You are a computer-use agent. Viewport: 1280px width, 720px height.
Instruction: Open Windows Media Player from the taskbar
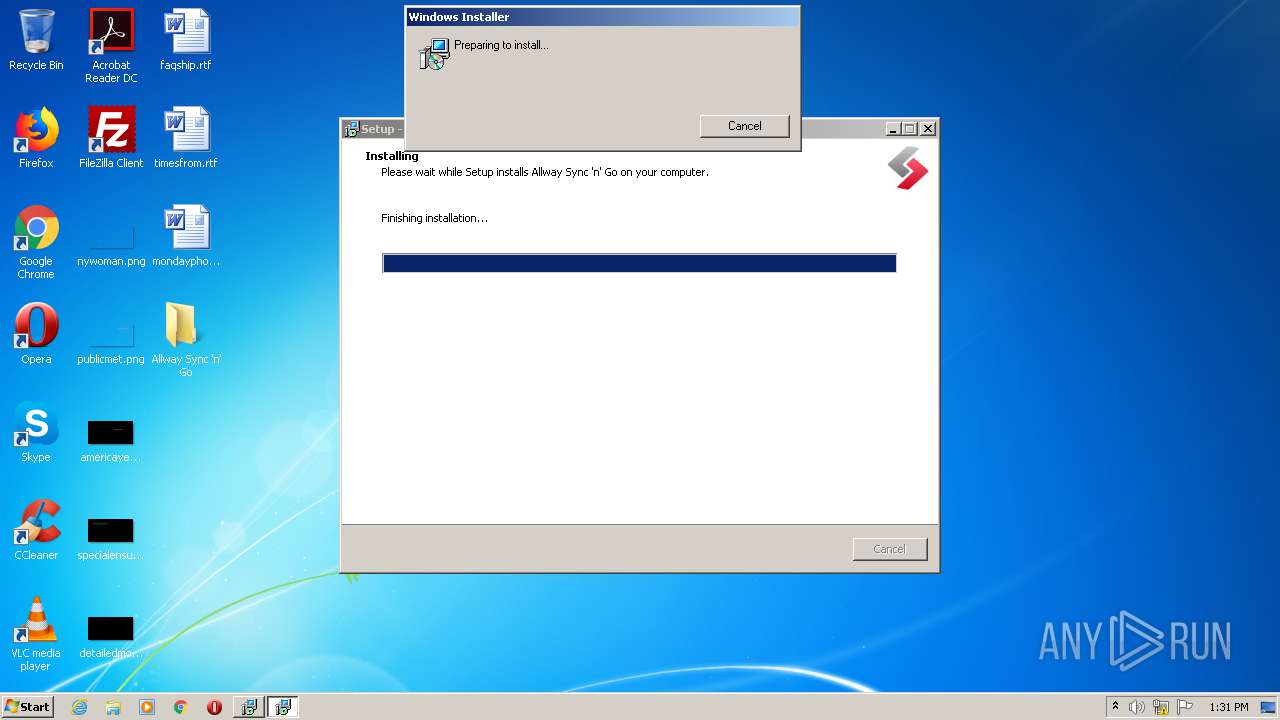coord(147,707)
